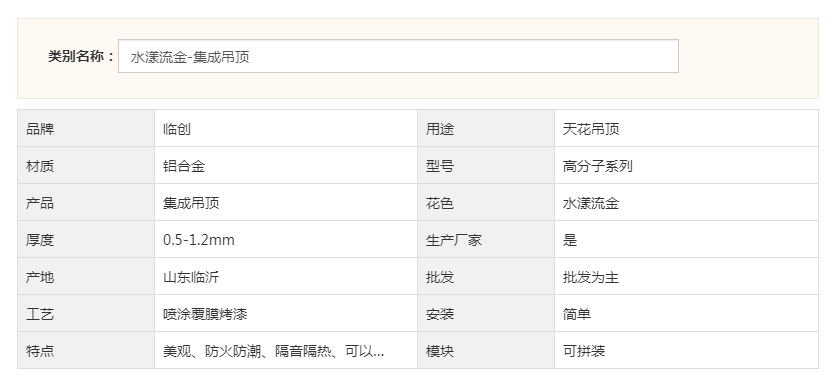Click the 用途 value 天花吊顶

[x=591, y=129]
